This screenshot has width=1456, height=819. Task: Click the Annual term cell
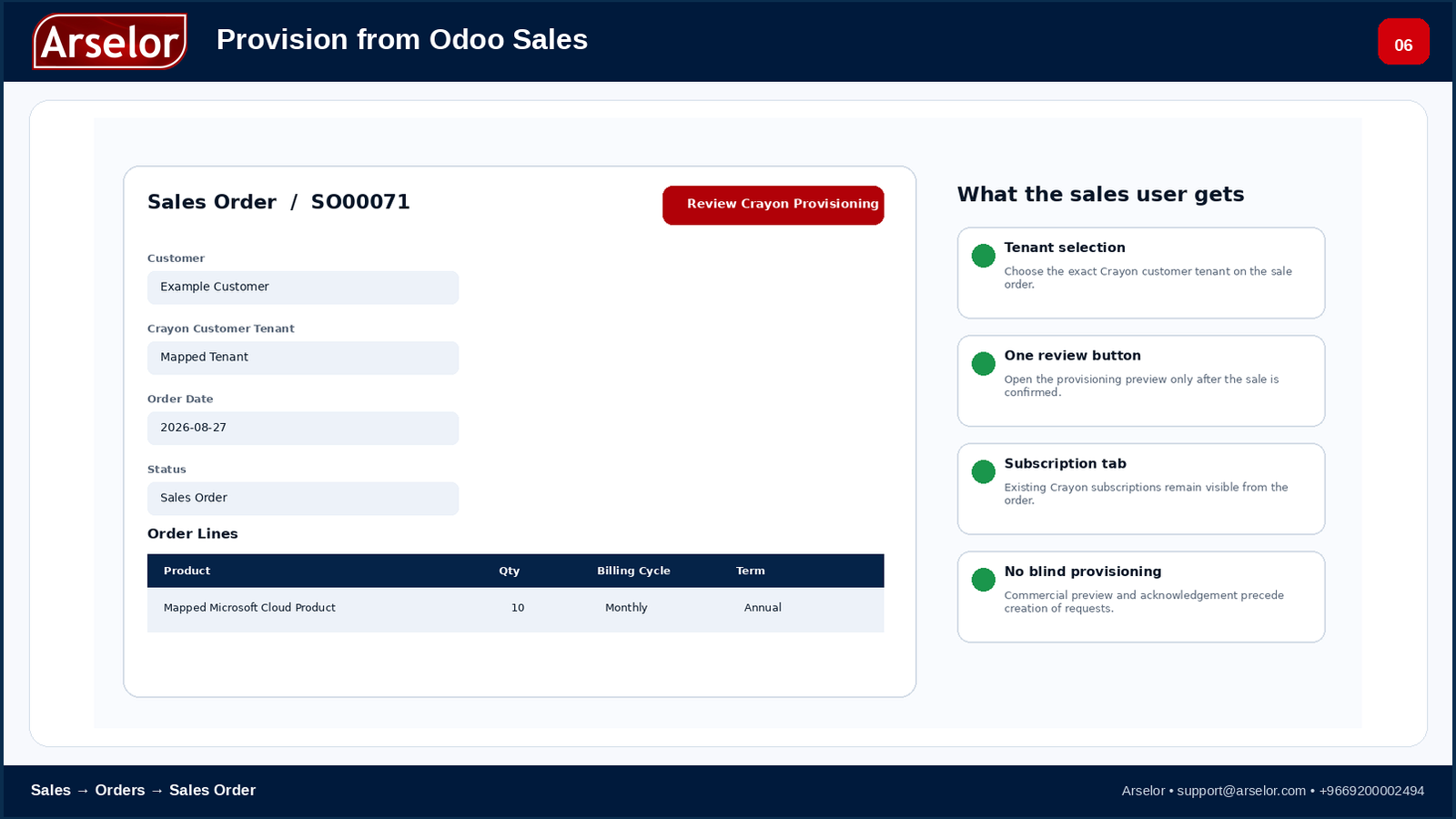tap(763, 608)
